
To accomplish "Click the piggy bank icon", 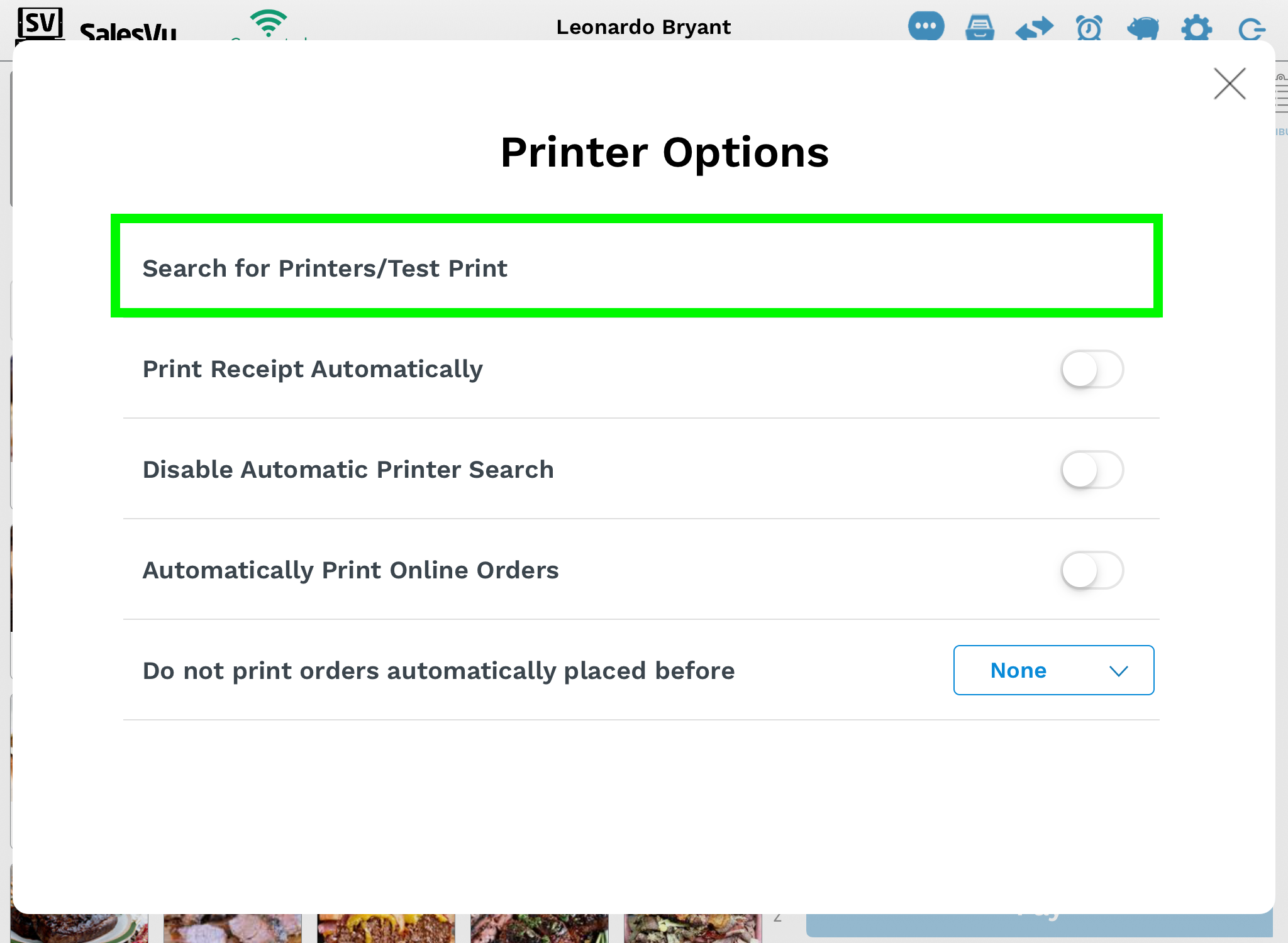I will click(1143, 28).
